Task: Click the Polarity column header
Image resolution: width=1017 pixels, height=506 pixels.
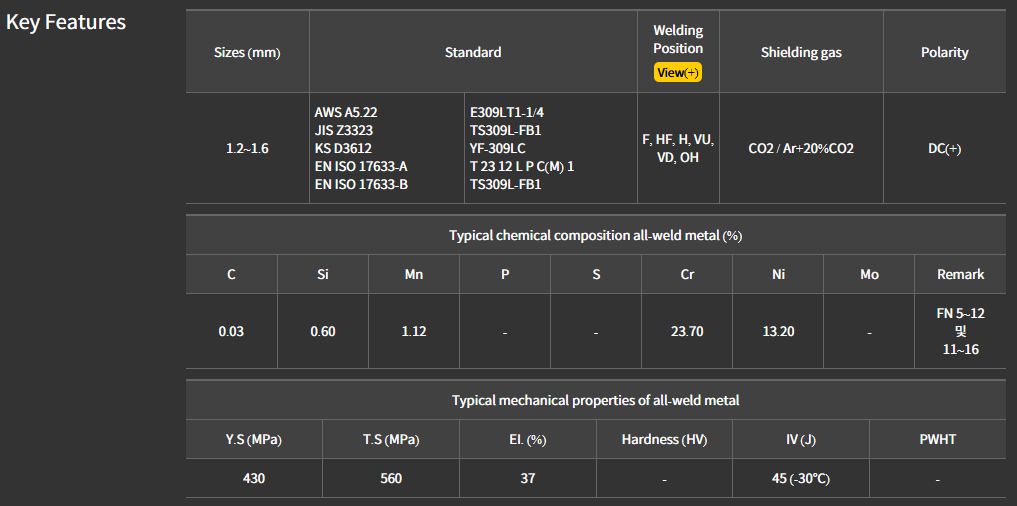Action: point(944,52)
